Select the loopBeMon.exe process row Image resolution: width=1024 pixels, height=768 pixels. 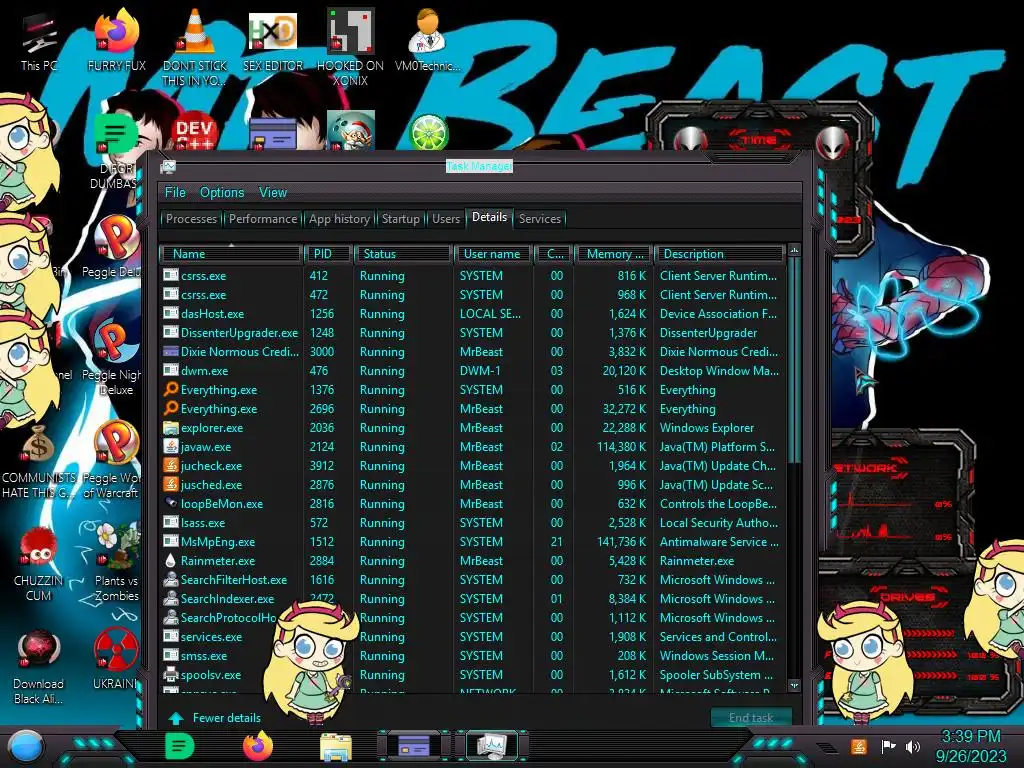click(473, 504)
